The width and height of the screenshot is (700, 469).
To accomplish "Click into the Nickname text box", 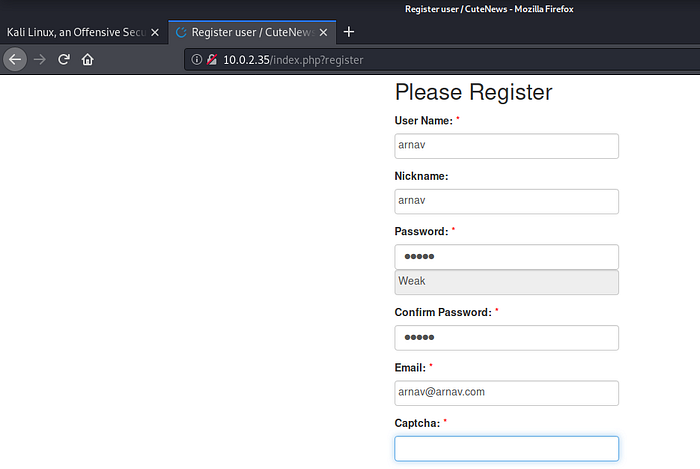I will click(506, 201).
